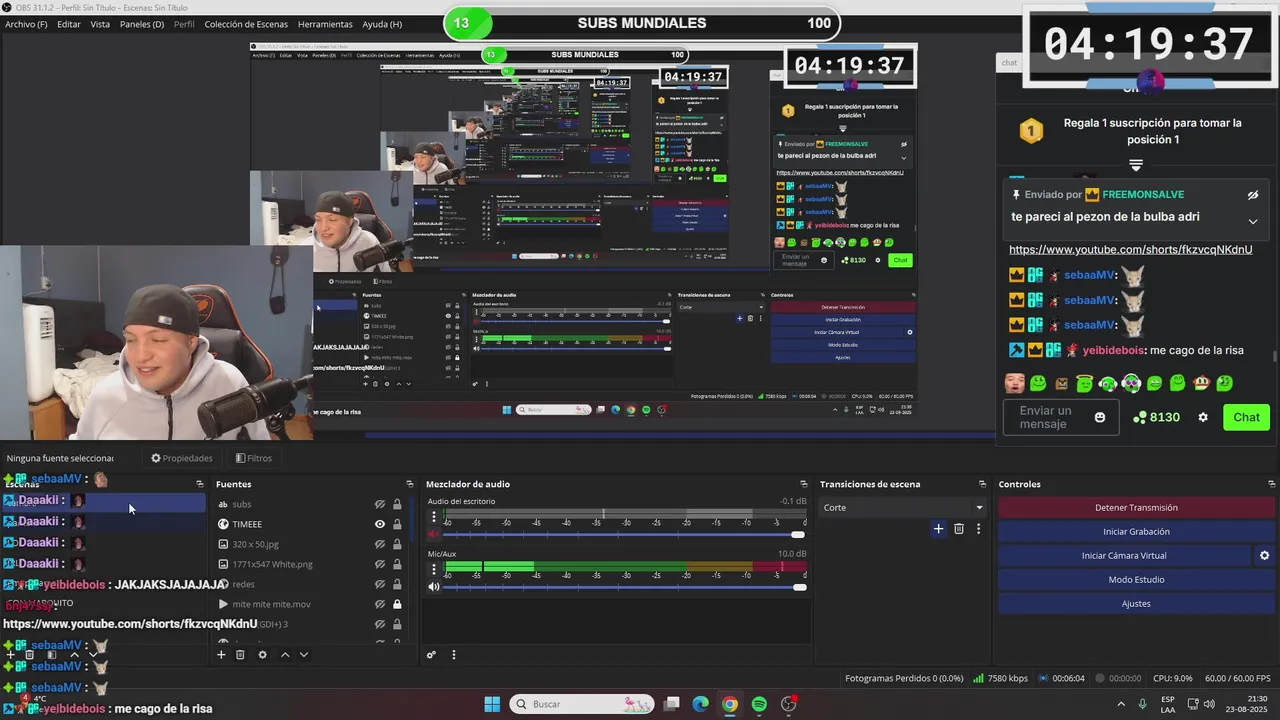This screenshot has height=720, width=1280.
Task: Open Ajustes in Controles
Action: coord(1136,604)
